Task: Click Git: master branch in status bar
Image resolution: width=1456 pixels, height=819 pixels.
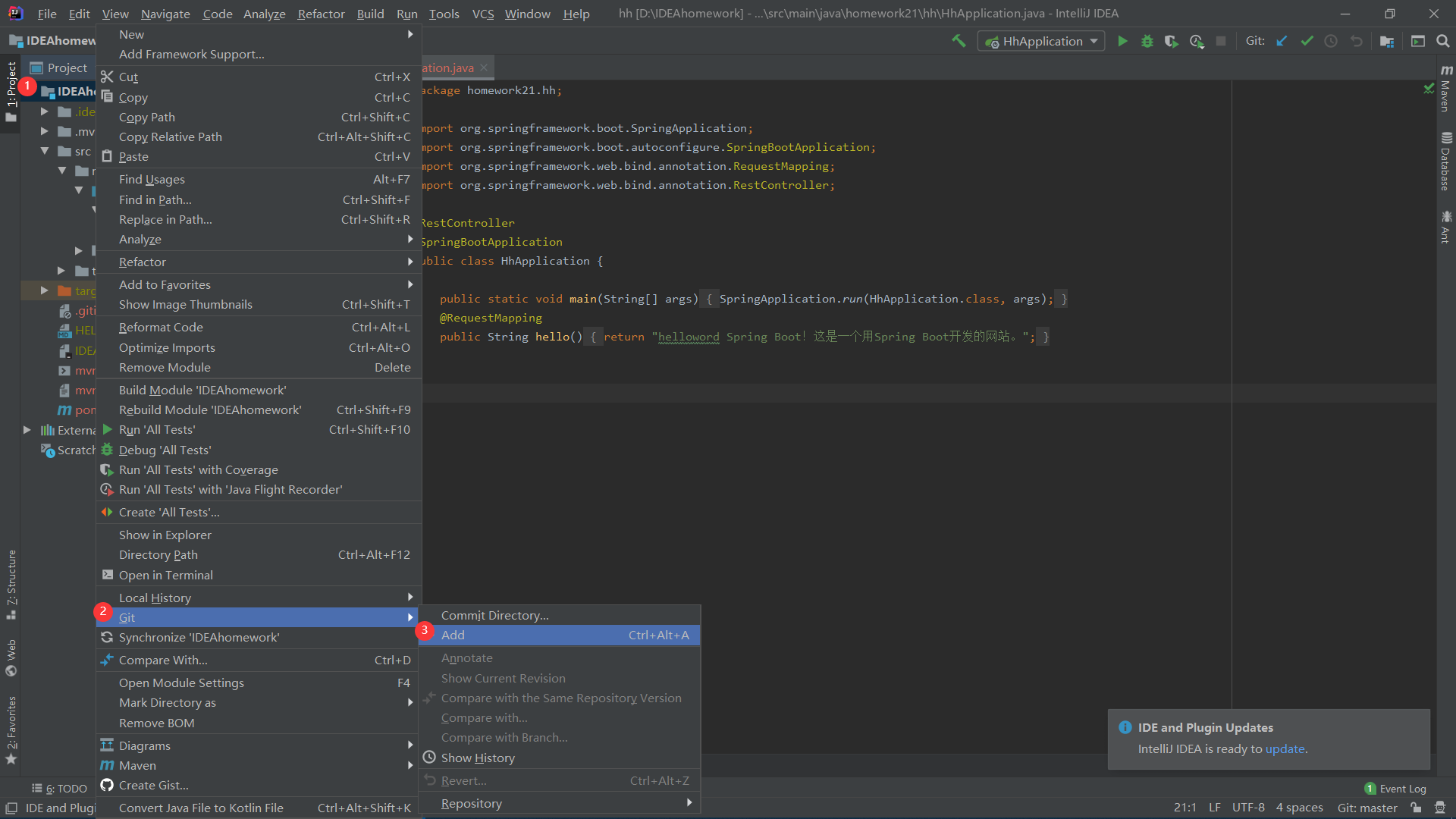Action: point(1367,808)
